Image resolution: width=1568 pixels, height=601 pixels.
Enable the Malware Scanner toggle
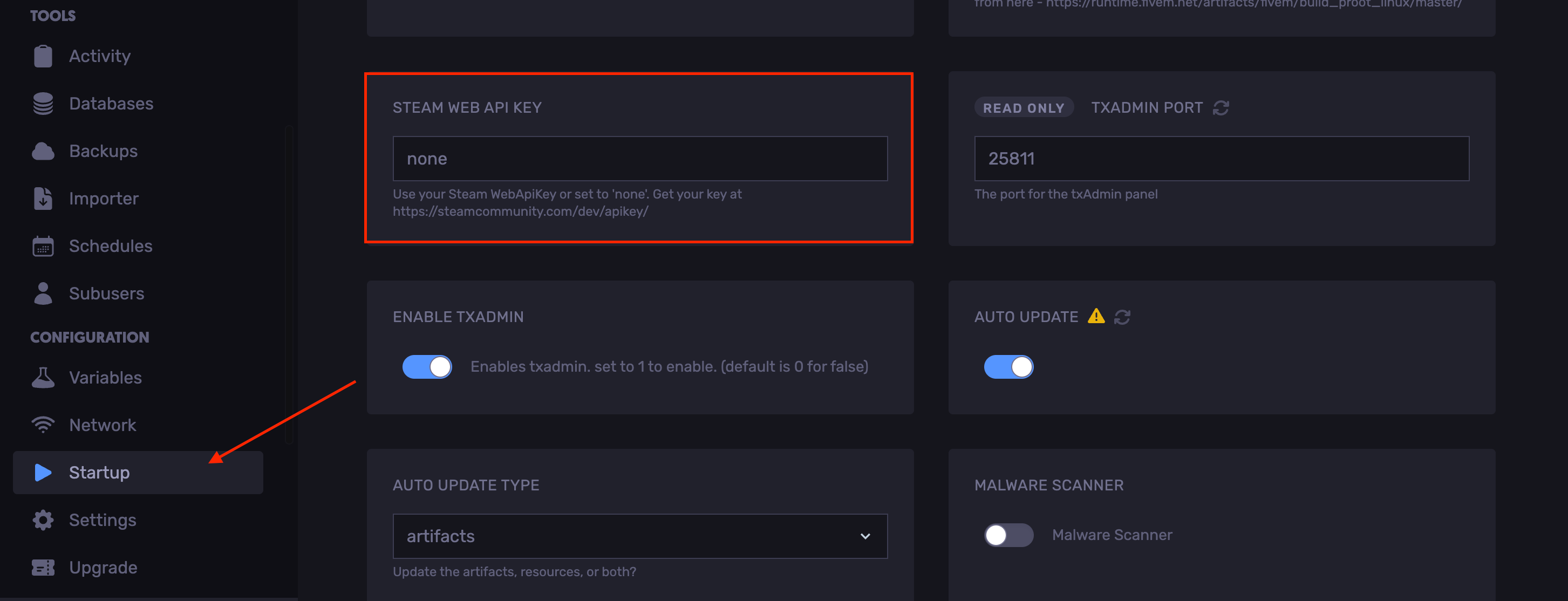1008,535
